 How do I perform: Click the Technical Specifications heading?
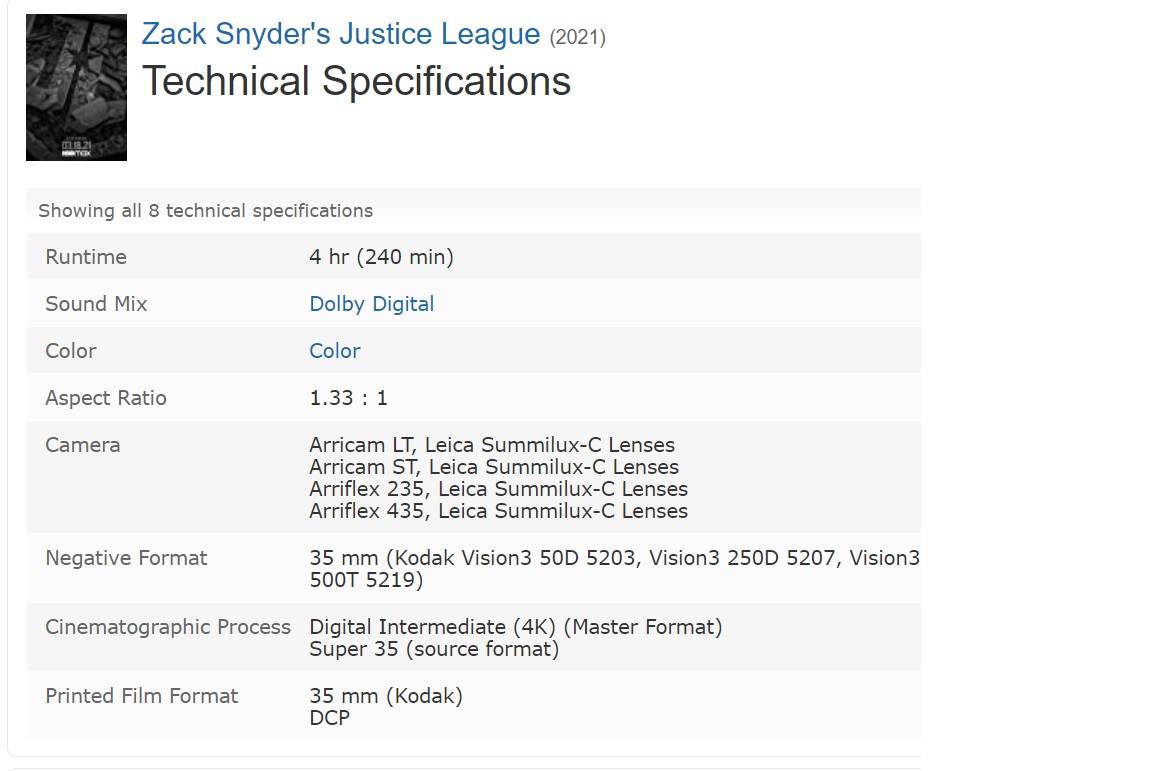(356, 81)
